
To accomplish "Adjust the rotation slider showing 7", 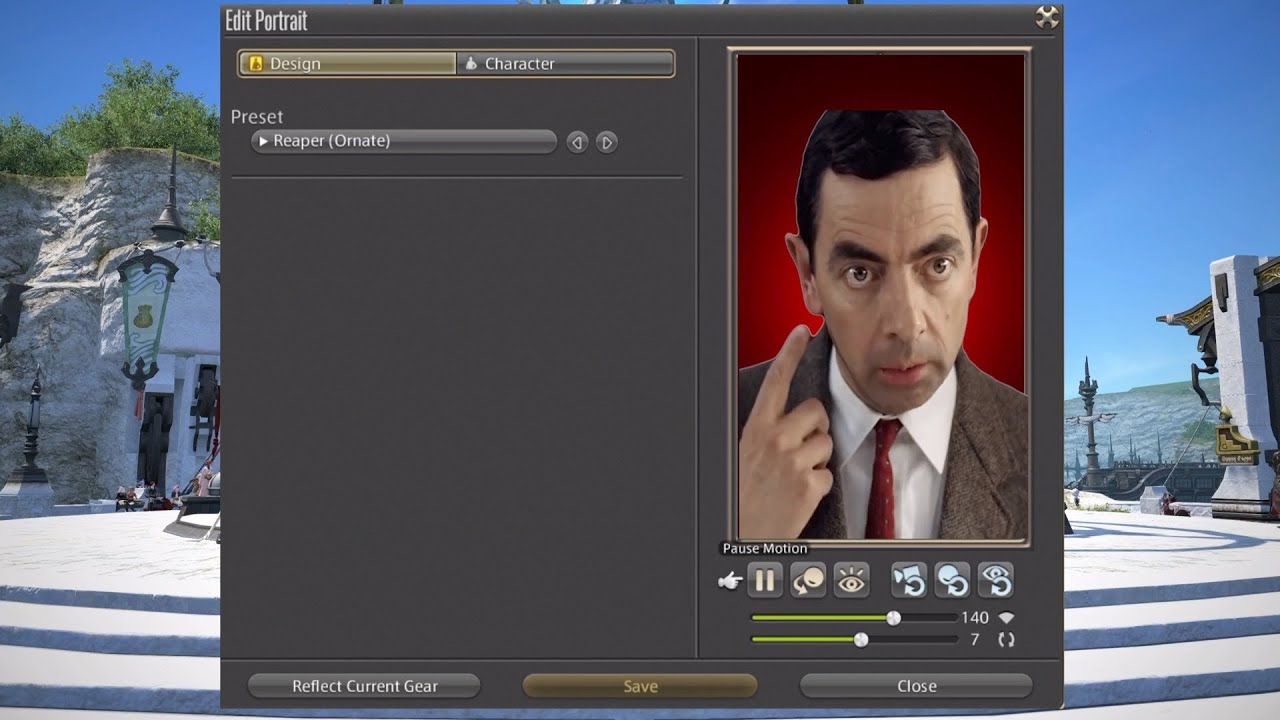I will (853, 639).
